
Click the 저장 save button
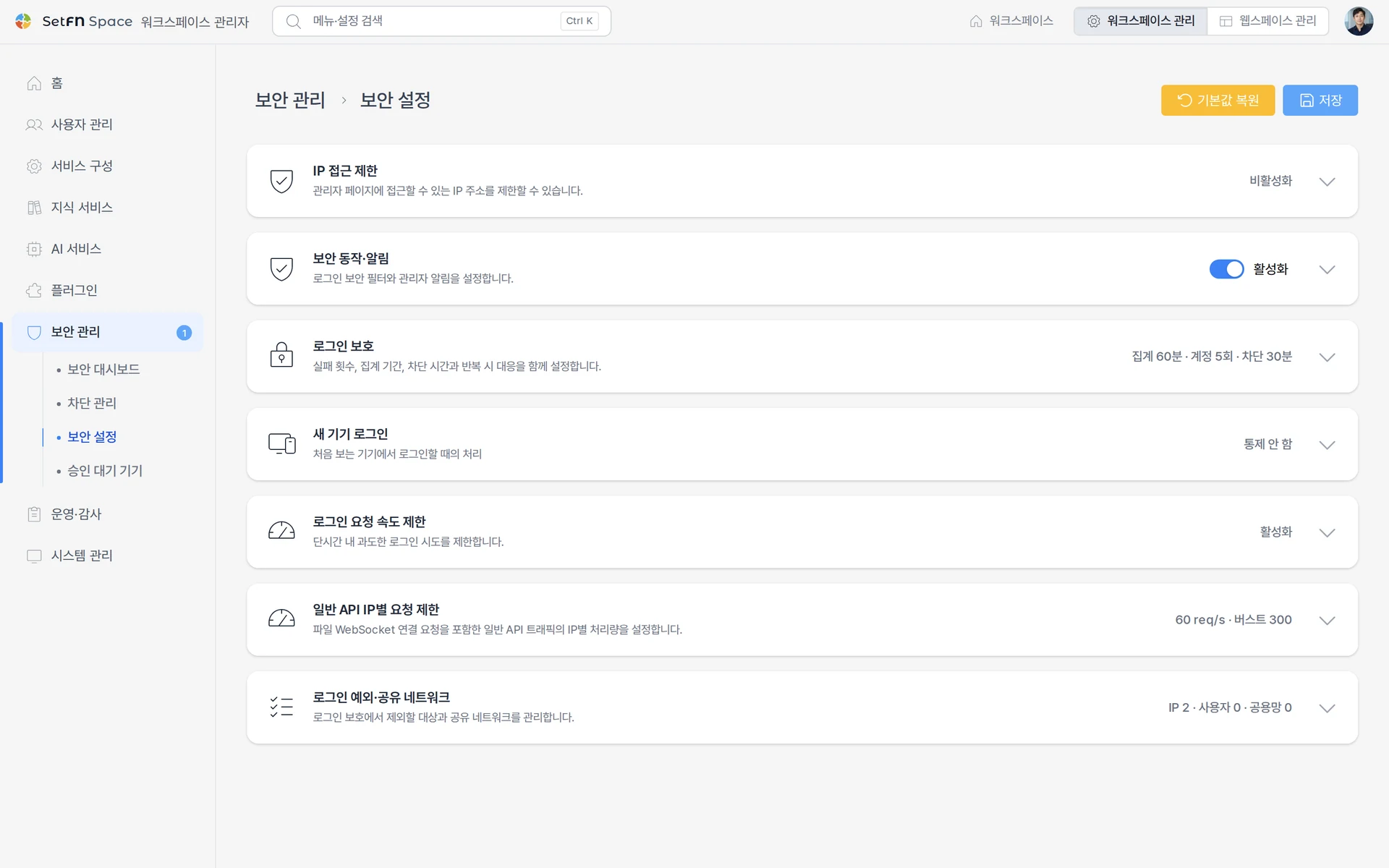(x=1320, y=101)
